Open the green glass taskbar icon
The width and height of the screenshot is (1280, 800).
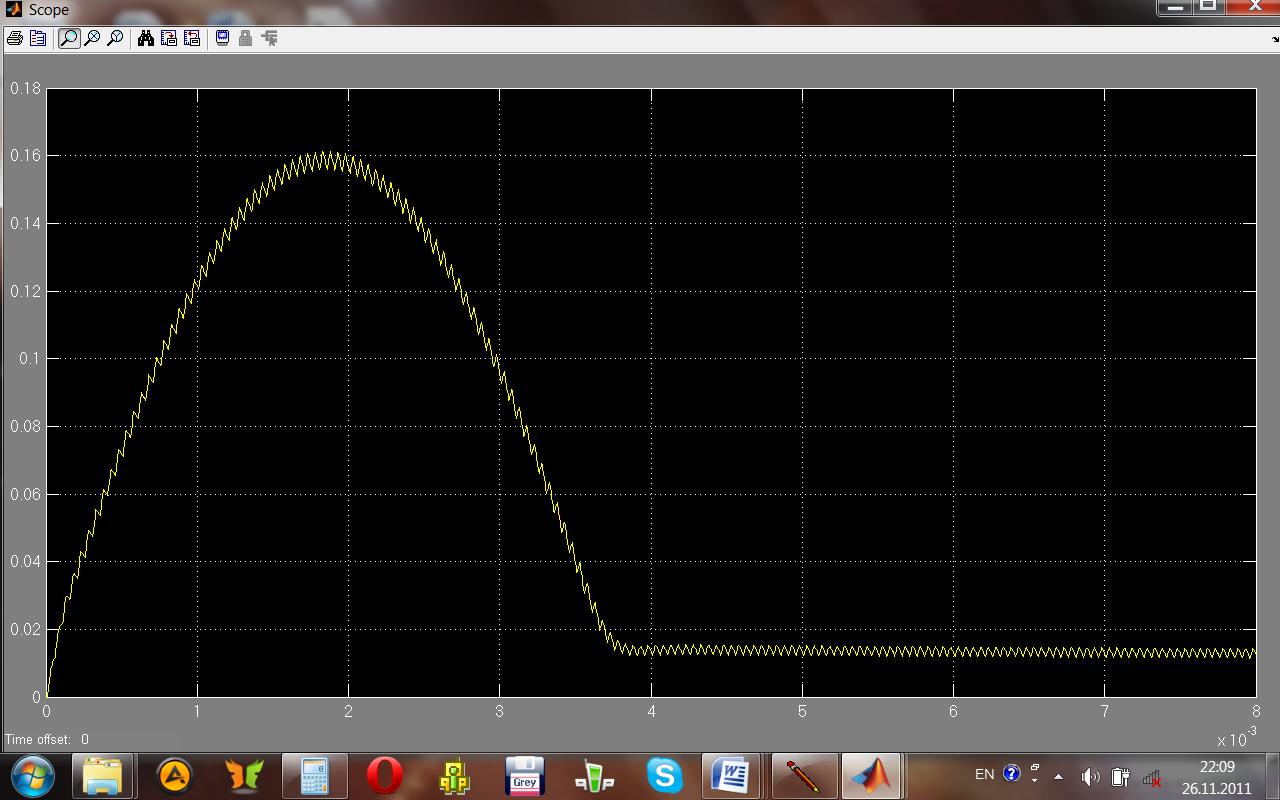pyautogui.click(x=595, y=776)
